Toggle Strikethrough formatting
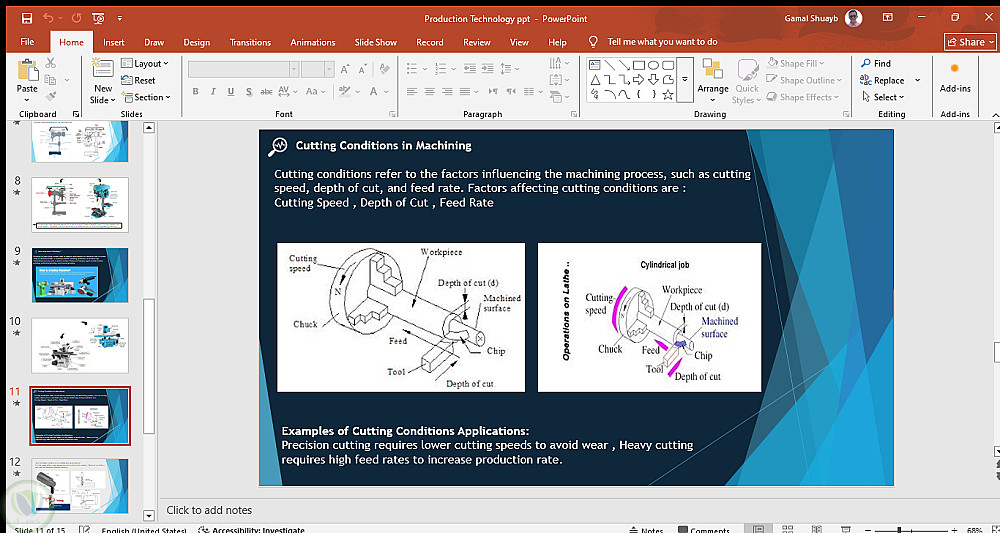1000x533 pixels. [267, 91]
